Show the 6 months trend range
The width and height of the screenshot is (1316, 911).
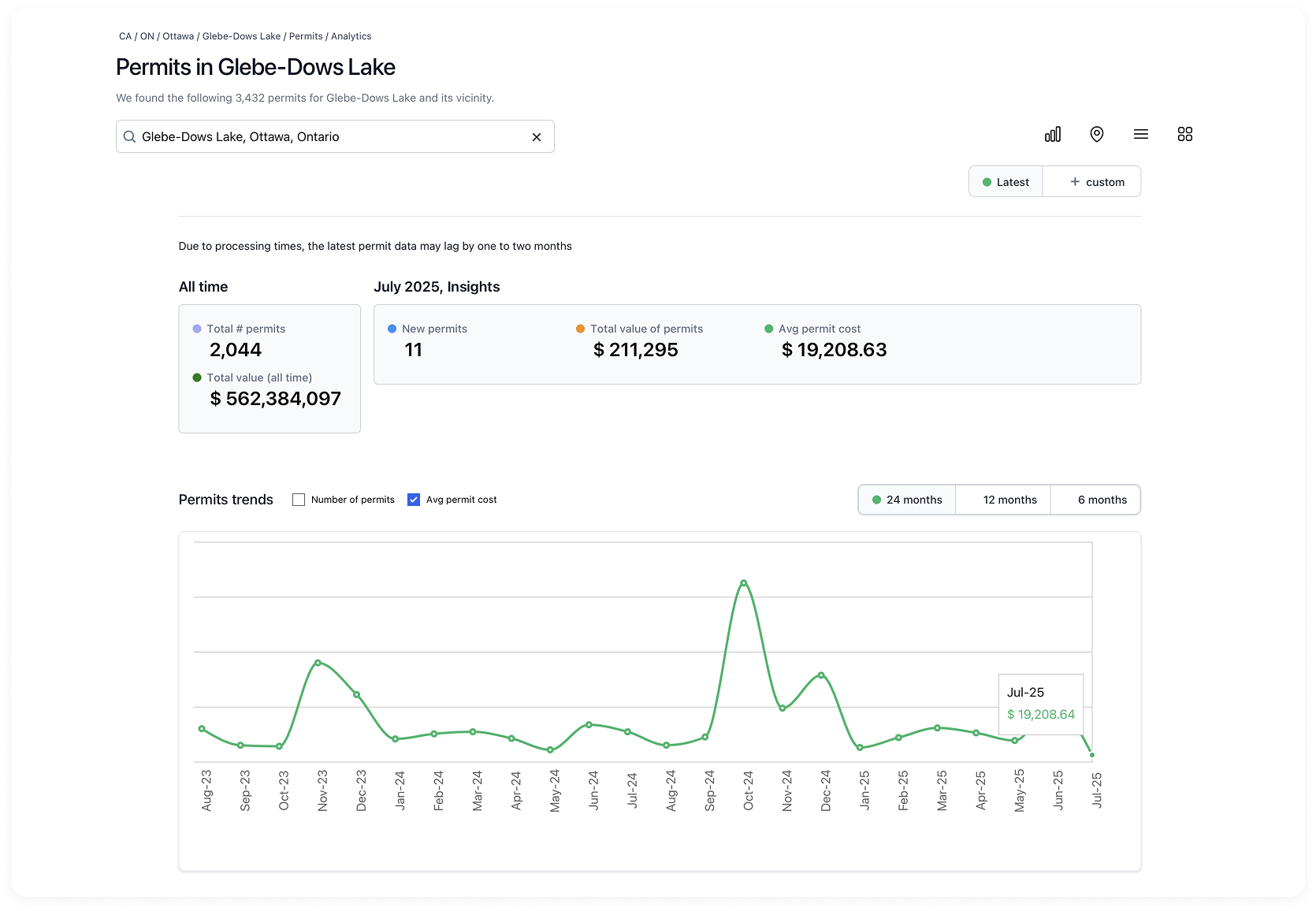coord(1102,500)
